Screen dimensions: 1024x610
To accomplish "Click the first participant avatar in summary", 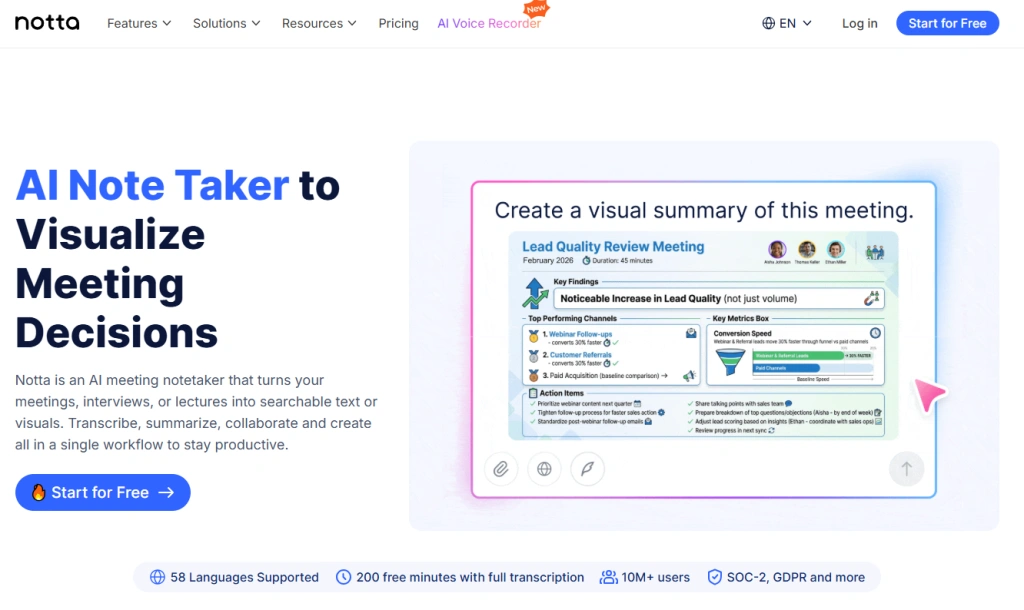I will 777,249.
